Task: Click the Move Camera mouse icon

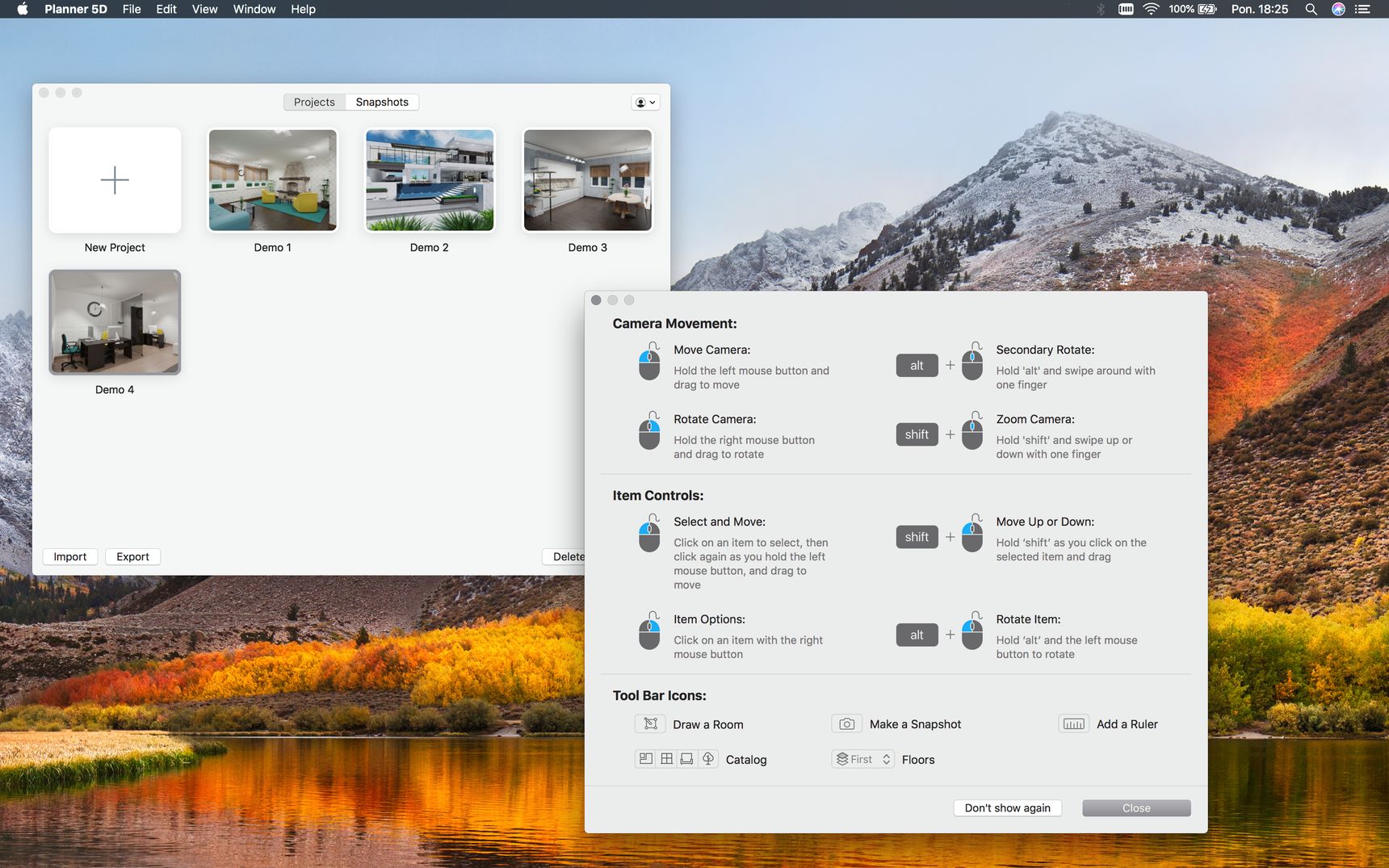Action: click(x=650, y=360)
